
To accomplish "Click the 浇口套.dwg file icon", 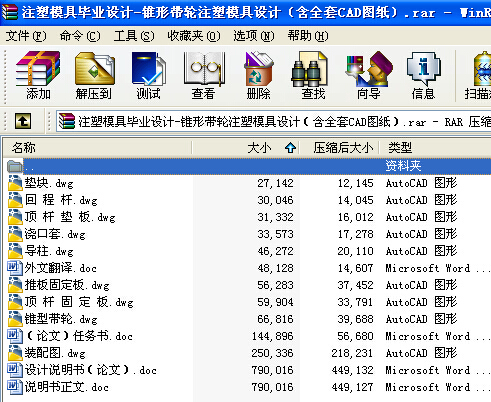I will point(15,234).
